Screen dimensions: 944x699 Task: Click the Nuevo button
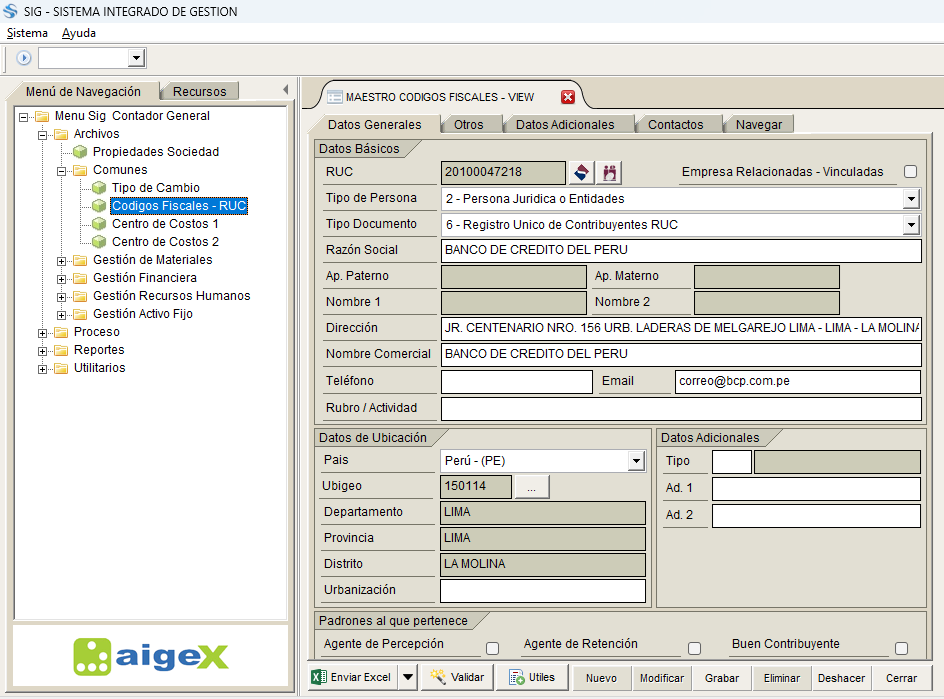coord(601,678)
